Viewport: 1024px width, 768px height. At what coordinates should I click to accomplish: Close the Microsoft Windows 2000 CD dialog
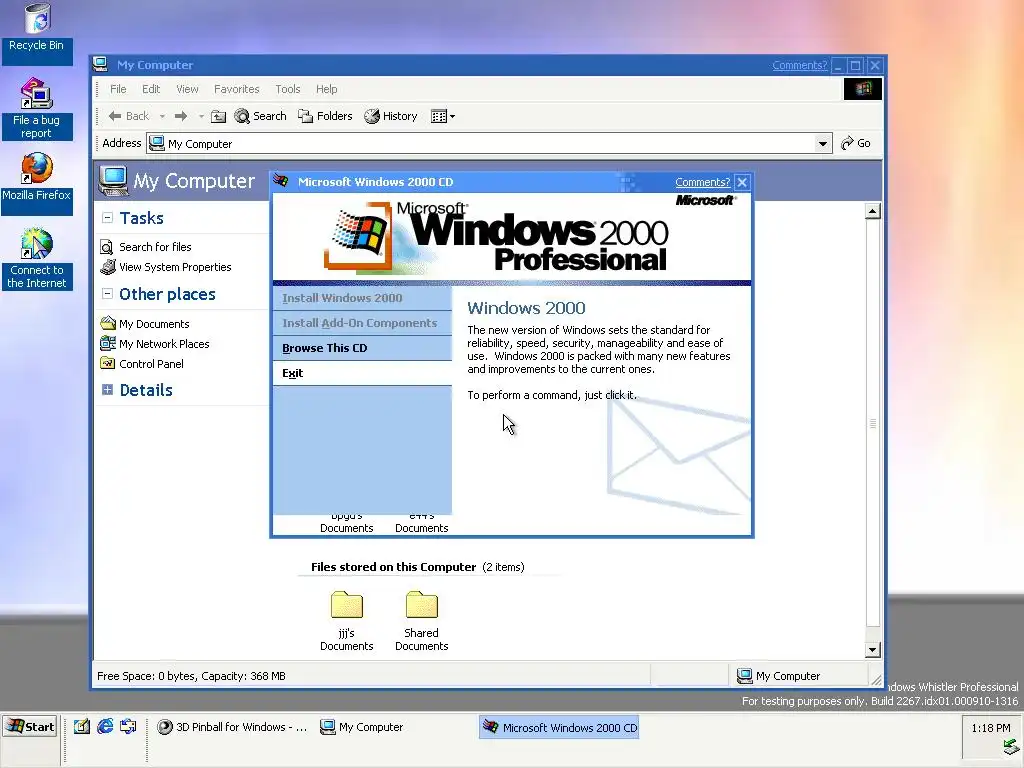742,182
